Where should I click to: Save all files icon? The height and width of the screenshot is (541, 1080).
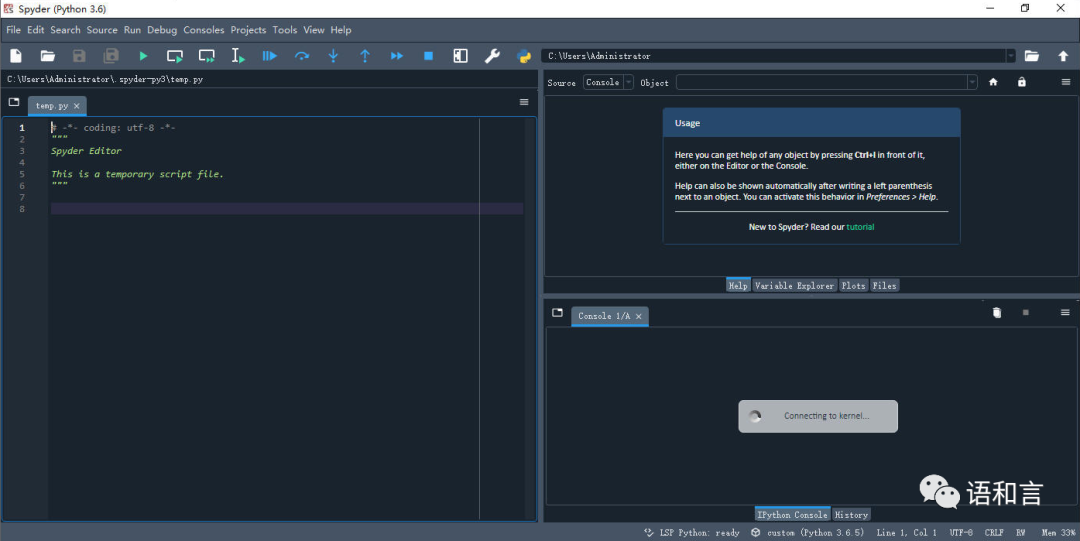pos(111,56)
